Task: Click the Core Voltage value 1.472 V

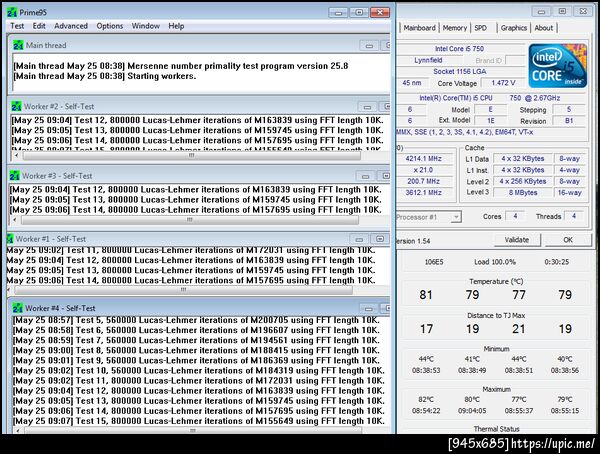Action: coord(503,83)
